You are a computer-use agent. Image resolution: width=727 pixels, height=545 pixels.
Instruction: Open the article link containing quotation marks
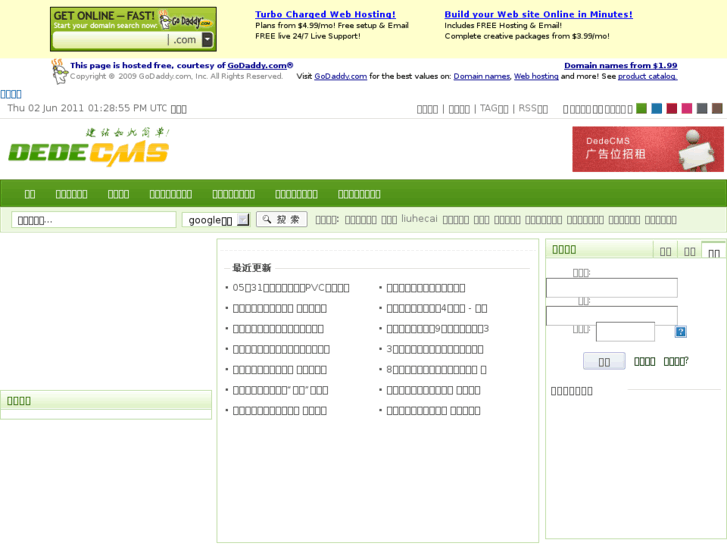[x=280, y=390]
